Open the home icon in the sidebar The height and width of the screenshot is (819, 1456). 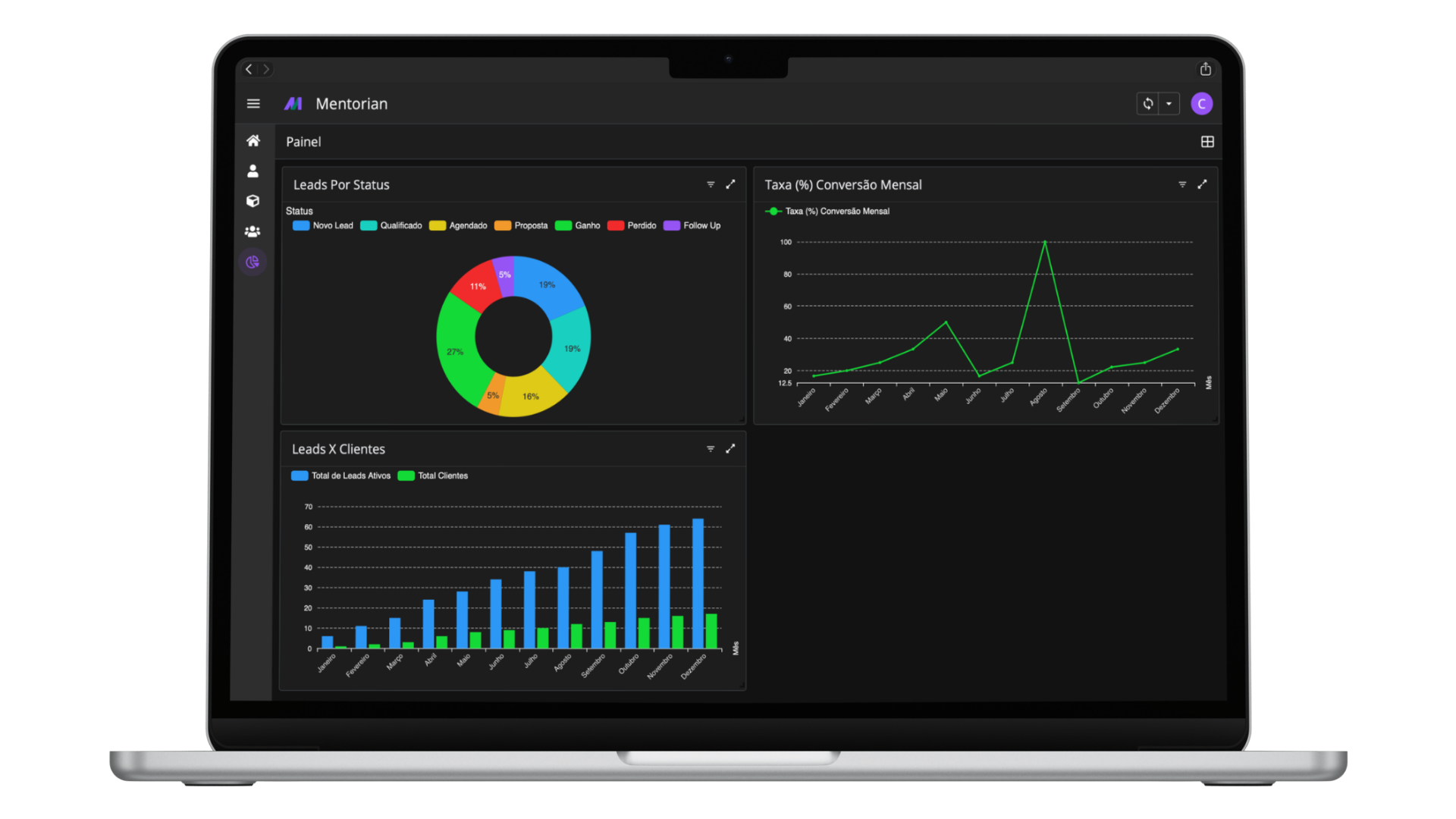pyautogui.click(x=253, y=140)
